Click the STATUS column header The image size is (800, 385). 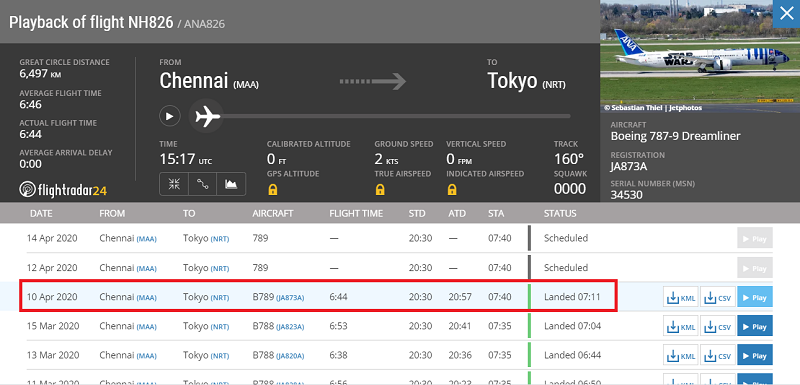(x=560, y=213)
